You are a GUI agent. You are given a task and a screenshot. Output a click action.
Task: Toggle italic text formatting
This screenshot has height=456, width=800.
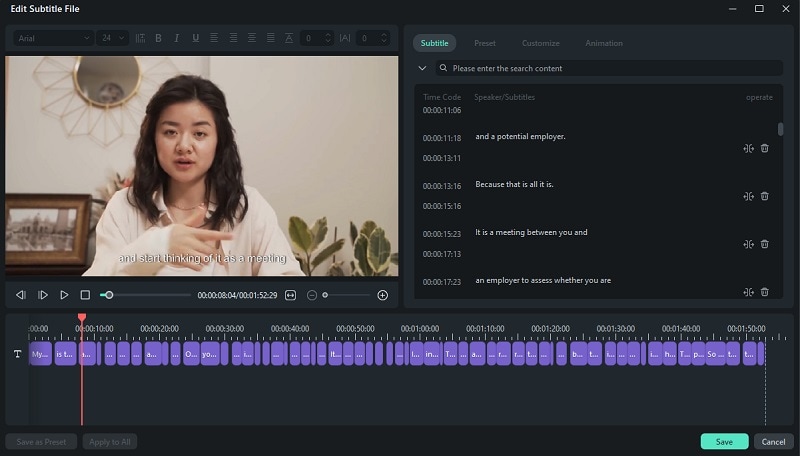[x=177, y=38]
